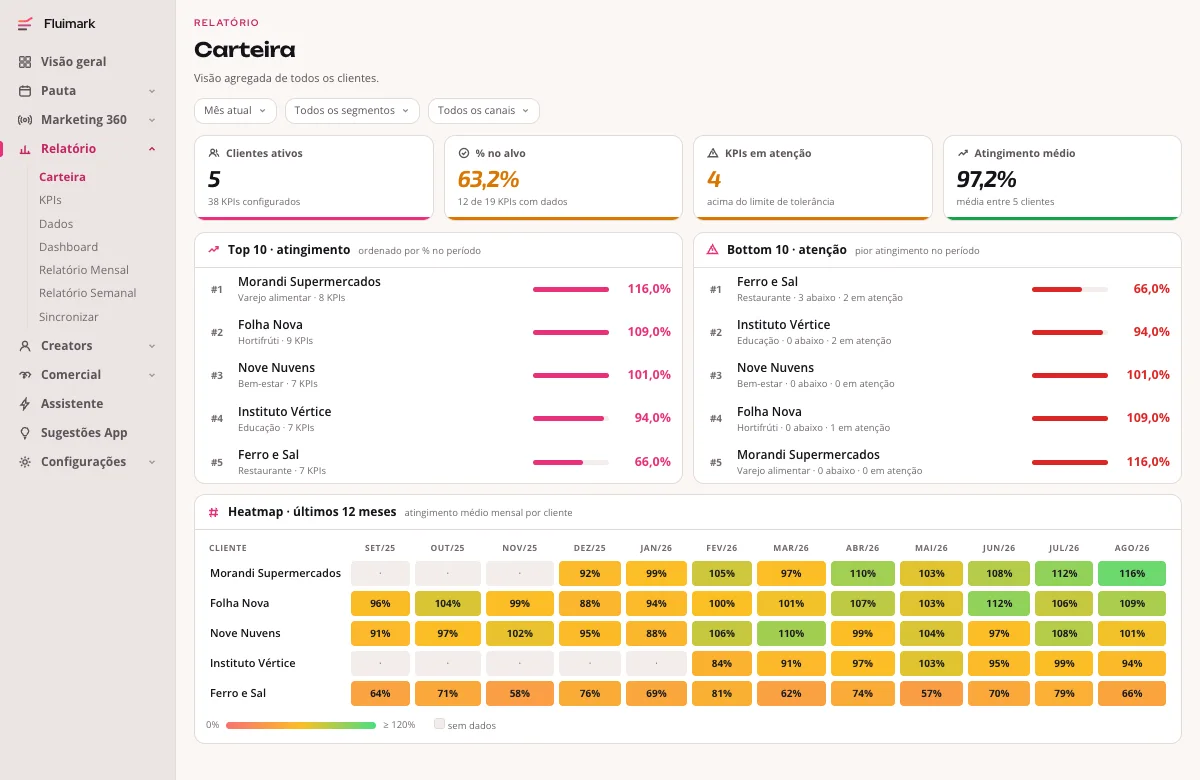Click the Creators person icon
This screenshot has height=780, width=1200.
click(x=25, y=346)
